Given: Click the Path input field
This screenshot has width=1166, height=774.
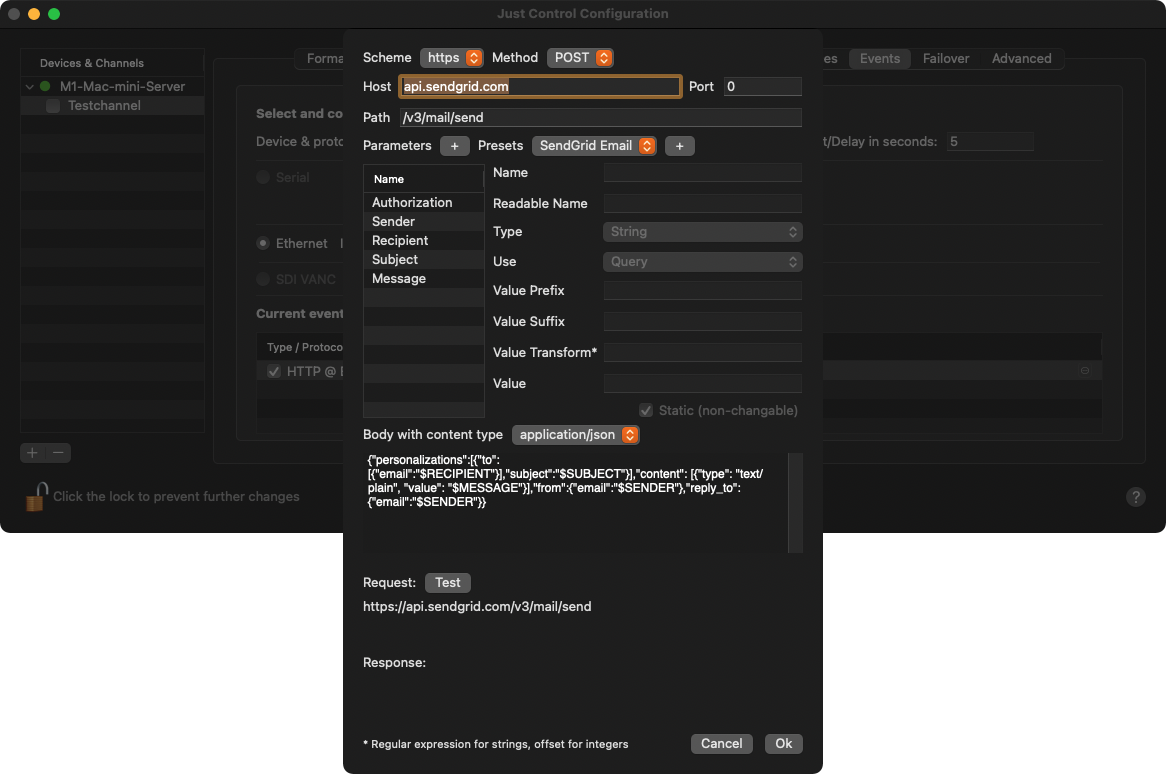Looking at the screenshot, I should tap(601, 117).
